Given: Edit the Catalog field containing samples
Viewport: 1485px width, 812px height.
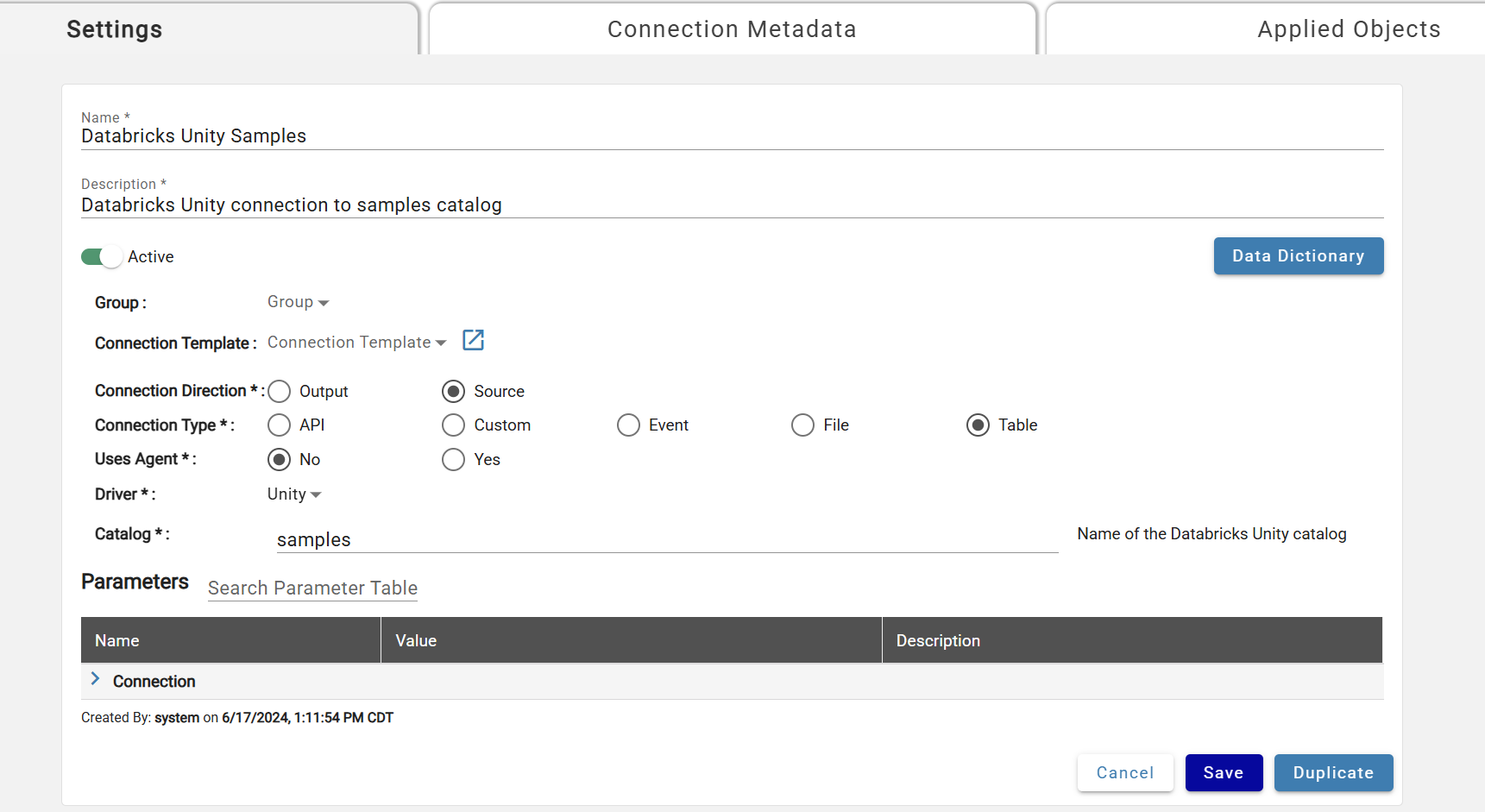Looking at the screenshot, I should pos(664,539).
